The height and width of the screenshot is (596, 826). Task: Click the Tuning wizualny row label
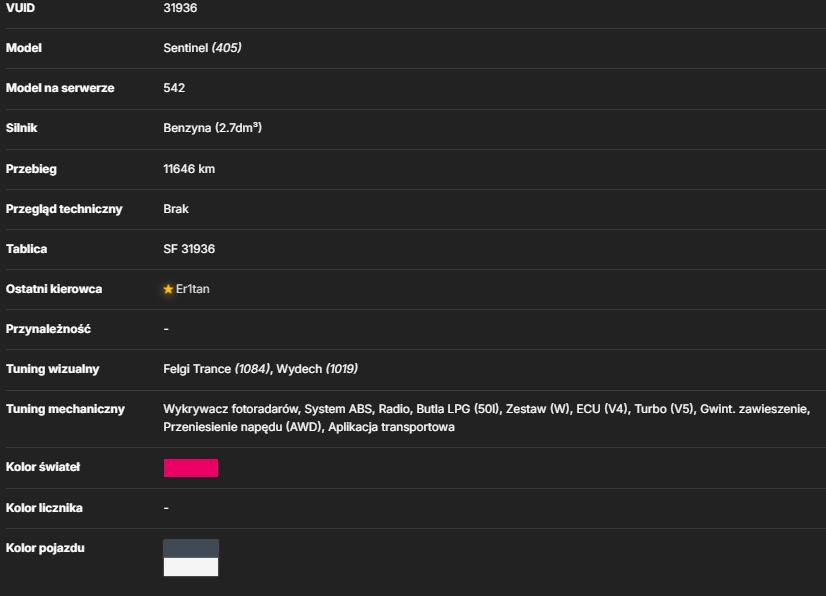[53, 369]
